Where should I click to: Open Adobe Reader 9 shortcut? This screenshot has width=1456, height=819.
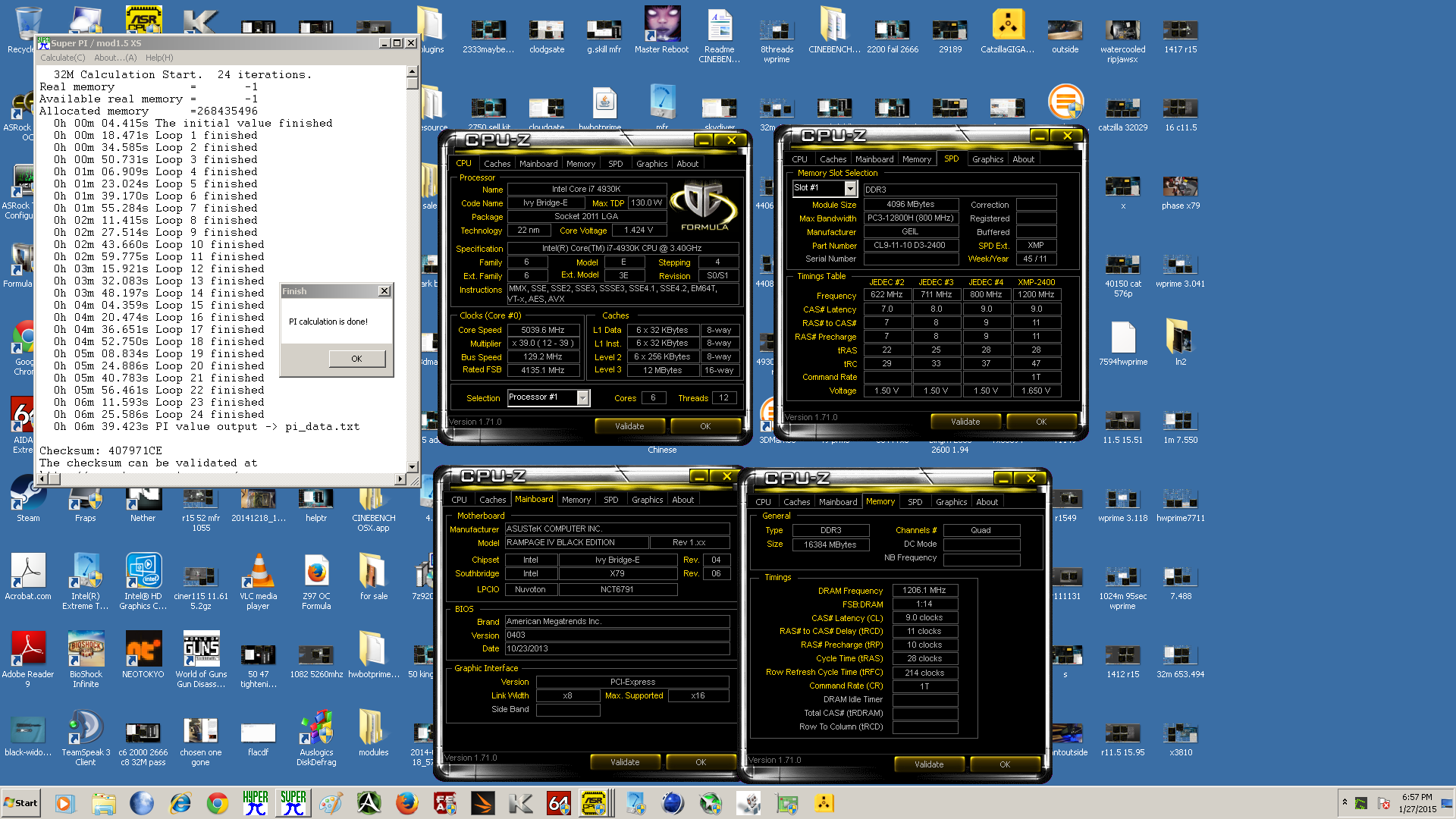[28, 660]
